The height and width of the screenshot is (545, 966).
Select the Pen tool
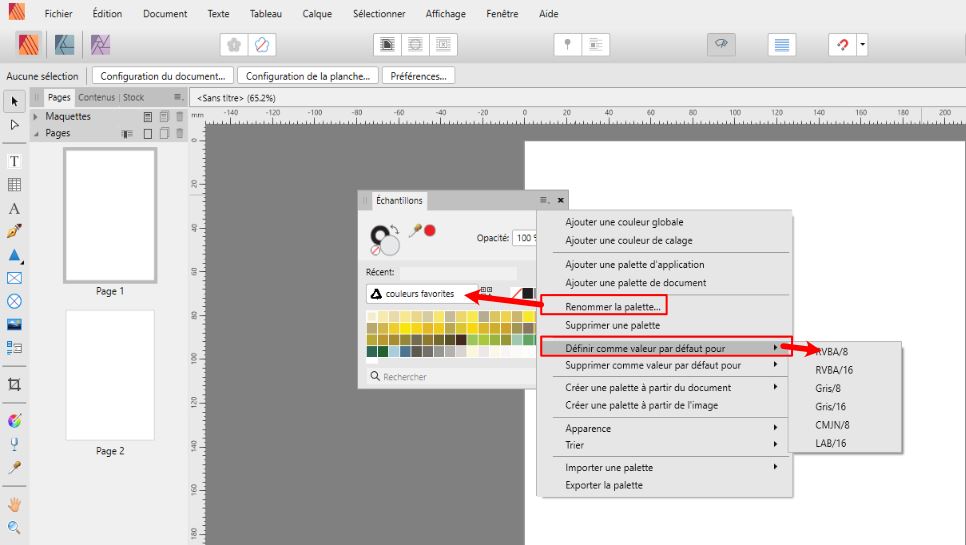pyautogui.click(x=14, y=232)
